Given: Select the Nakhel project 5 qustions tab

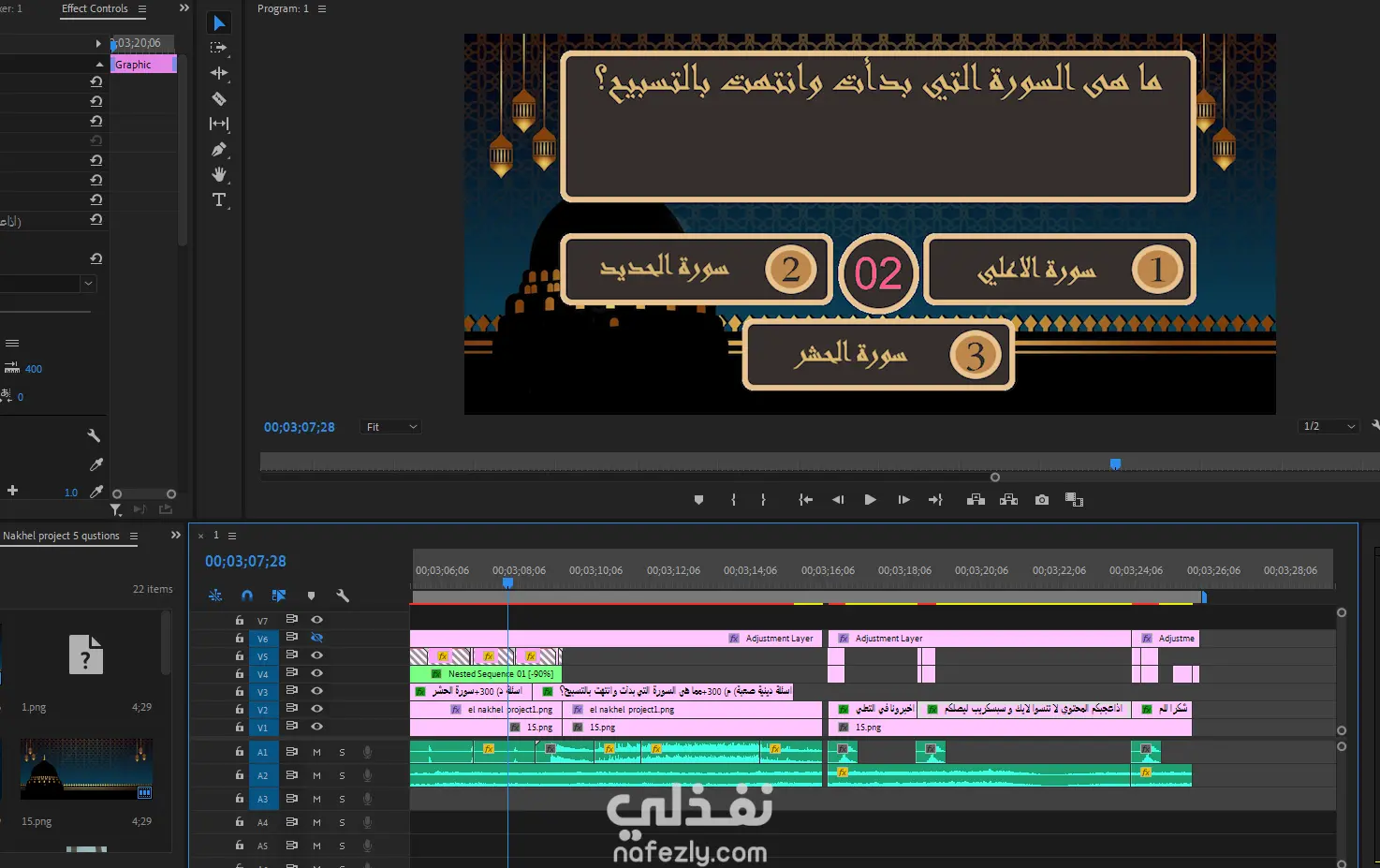Looking at the screenshot, I should 61,536.
